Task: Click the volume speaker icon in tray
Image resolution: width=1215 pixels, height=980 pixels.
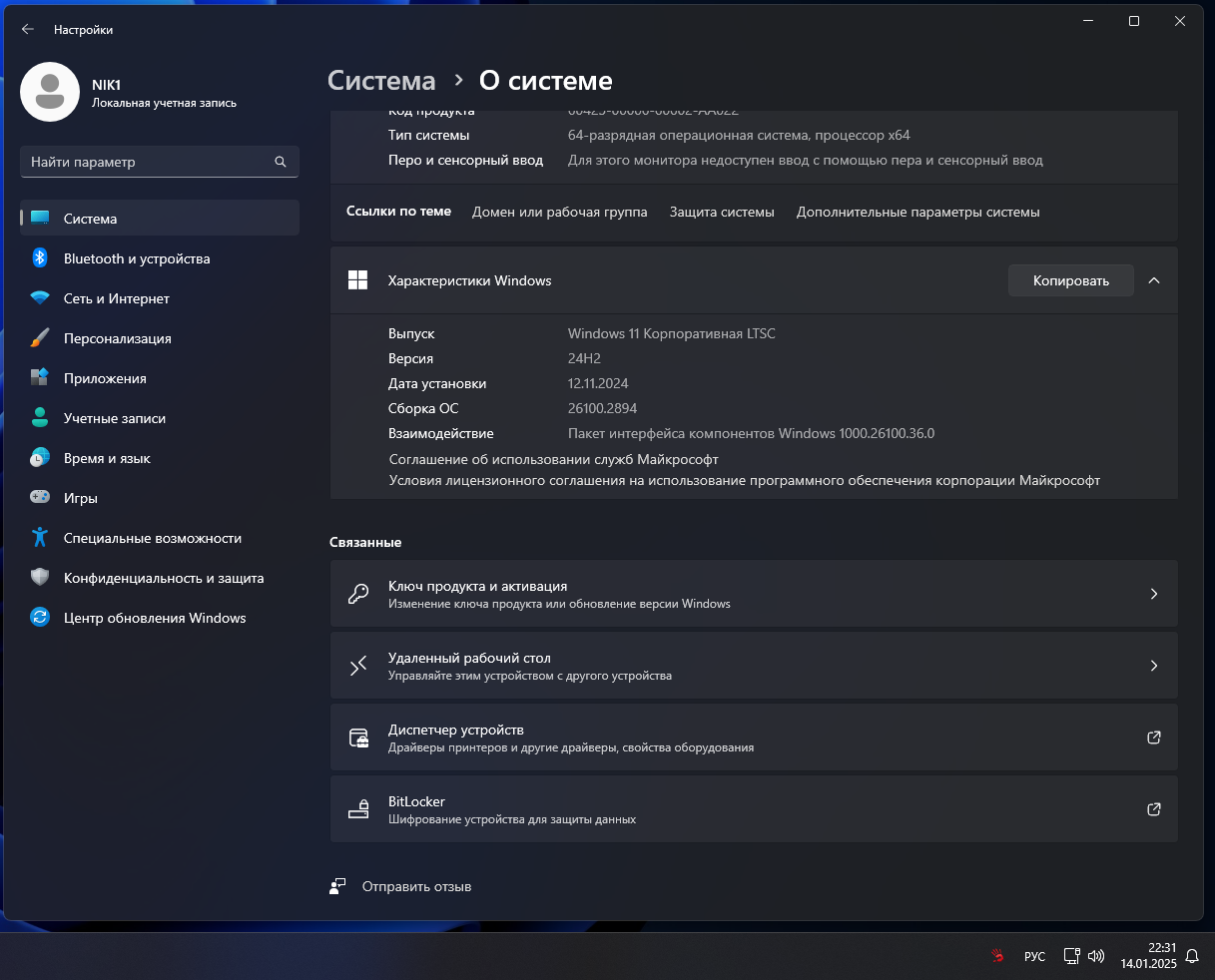Action: tap(1095, 956)
